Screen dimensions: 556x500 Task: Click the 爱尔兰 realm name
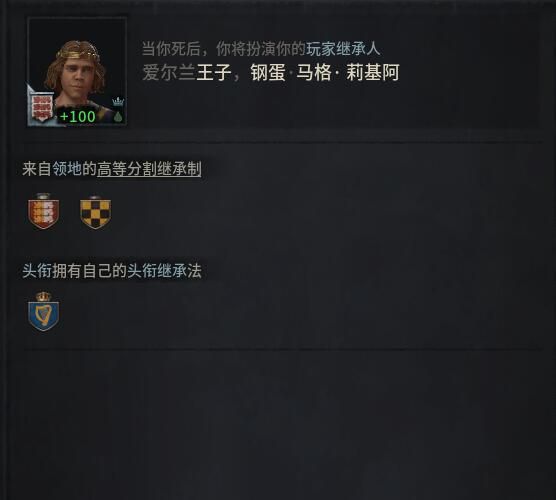pyautogui.click(x=169, y=72)
